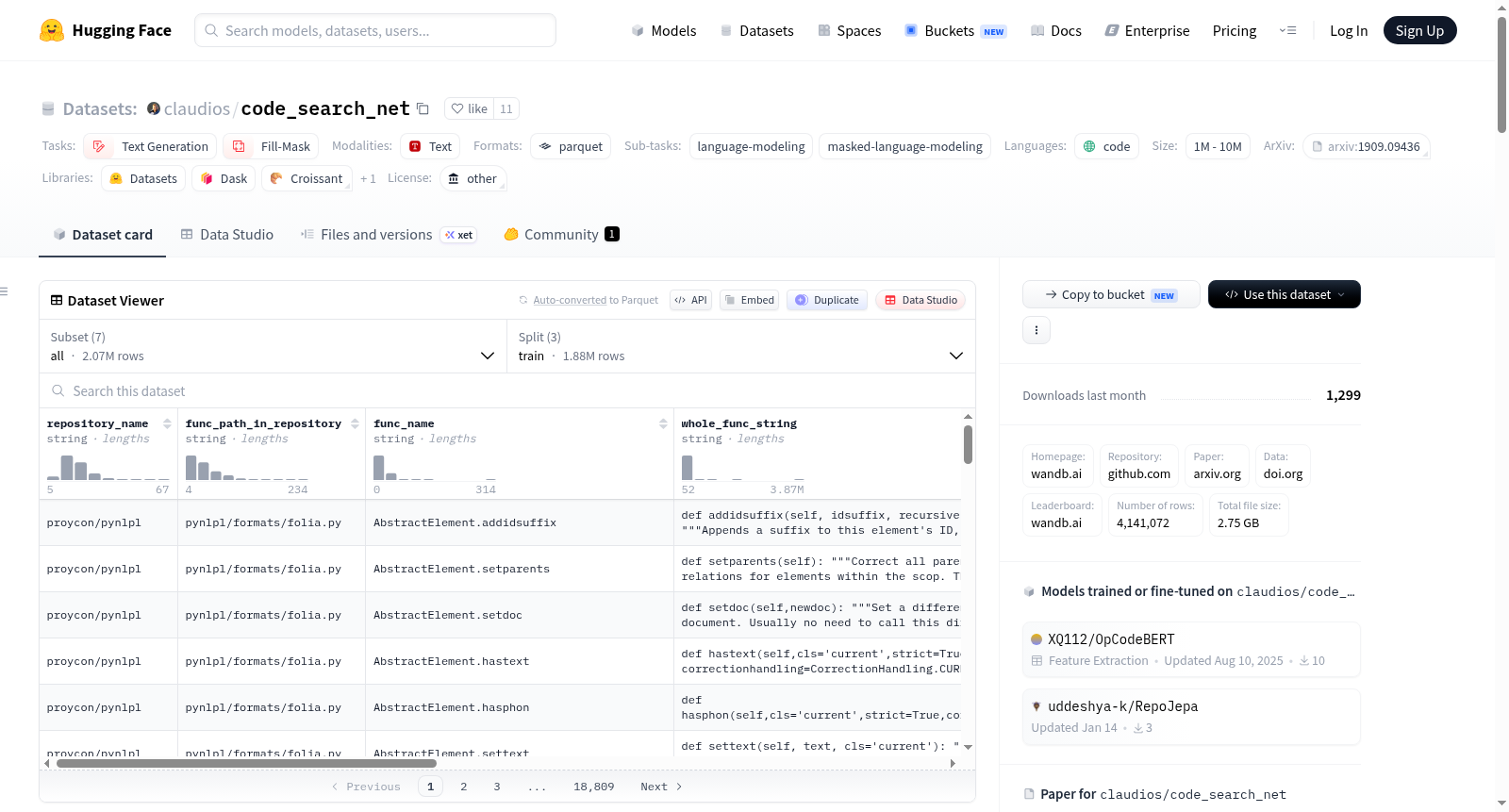Go to page 2 of dataset
The width and height of the screenshot is (1509, 812).
[x=464, y=787]
